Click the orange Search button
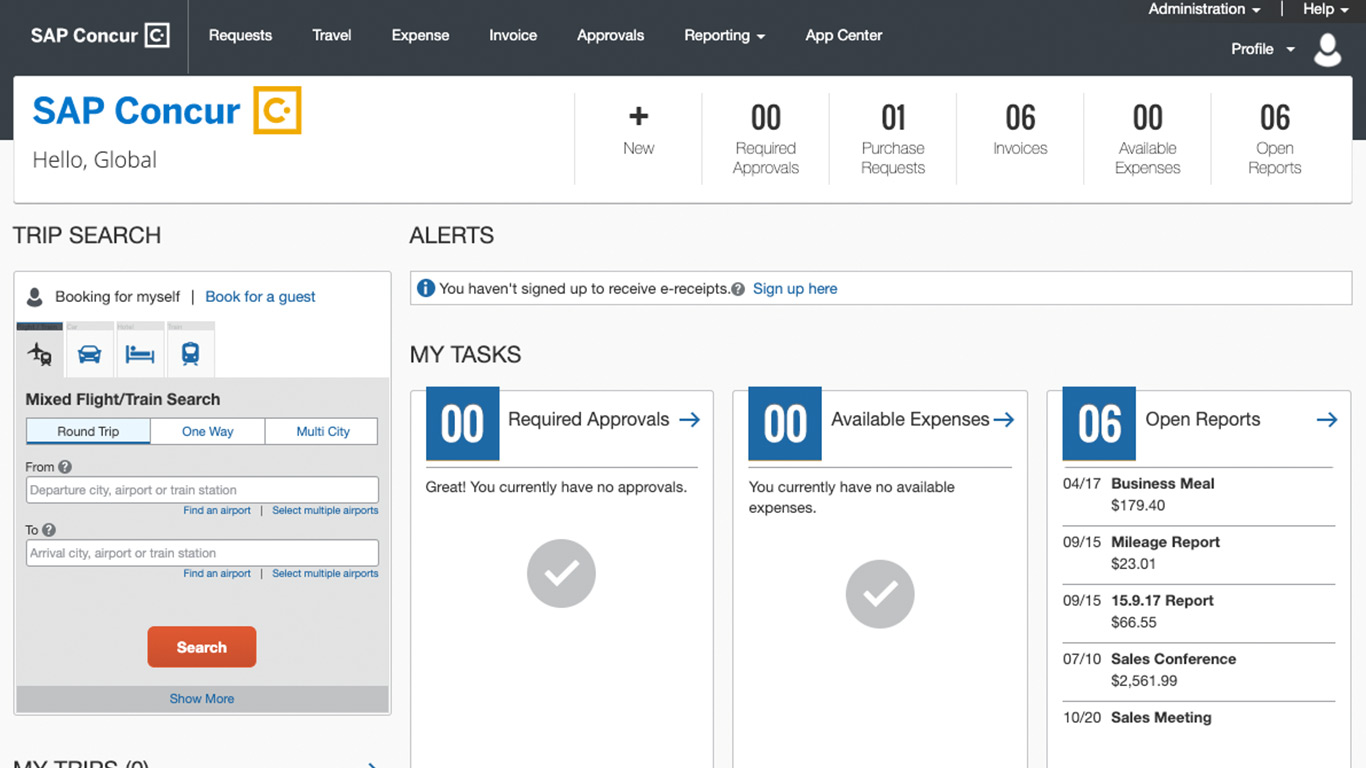Viewport: 1366px width, 768px height. [202, 647]
